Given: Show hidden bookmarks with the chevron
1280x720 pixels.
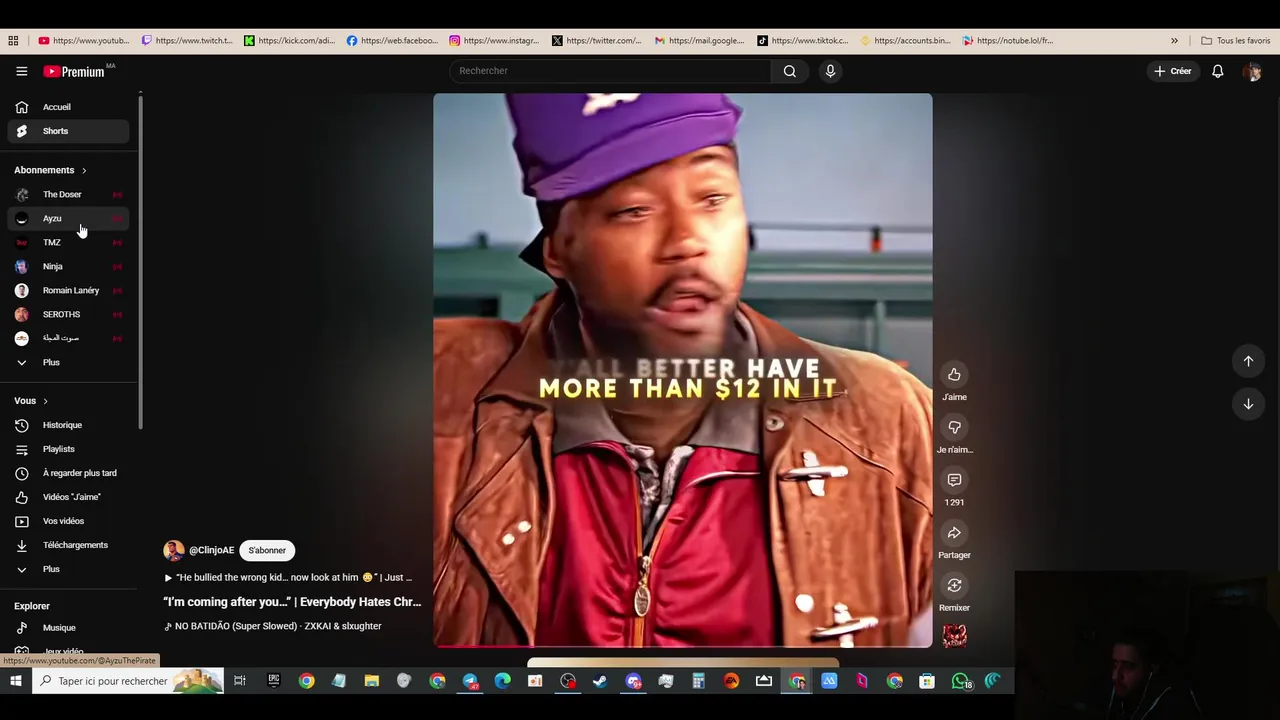Looking at the screenshot, I should (x=1174, y=41).
